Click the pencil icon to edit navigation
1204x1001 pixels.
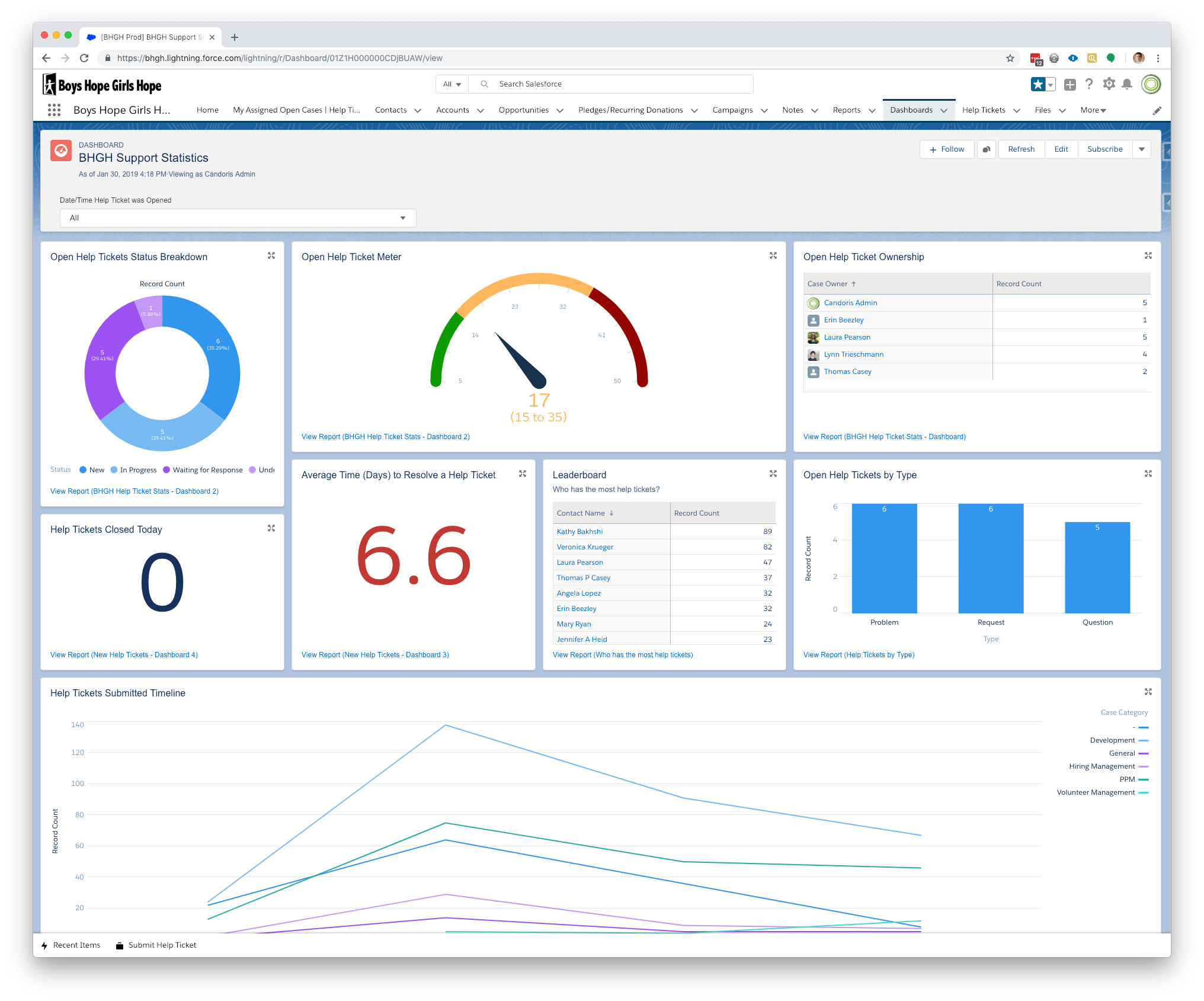1157,110
